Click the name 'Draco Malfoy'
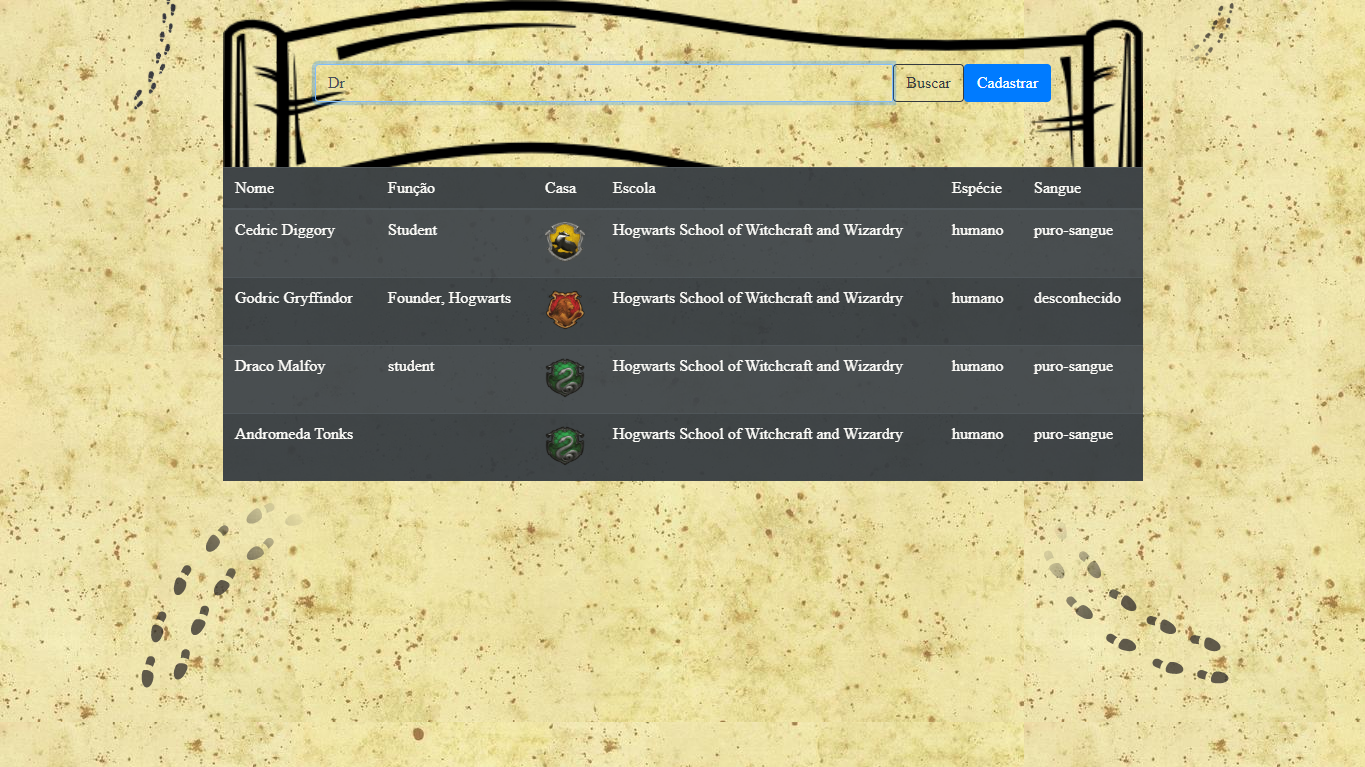This screenshot has height=767, width=1365. tap(280, 366)
